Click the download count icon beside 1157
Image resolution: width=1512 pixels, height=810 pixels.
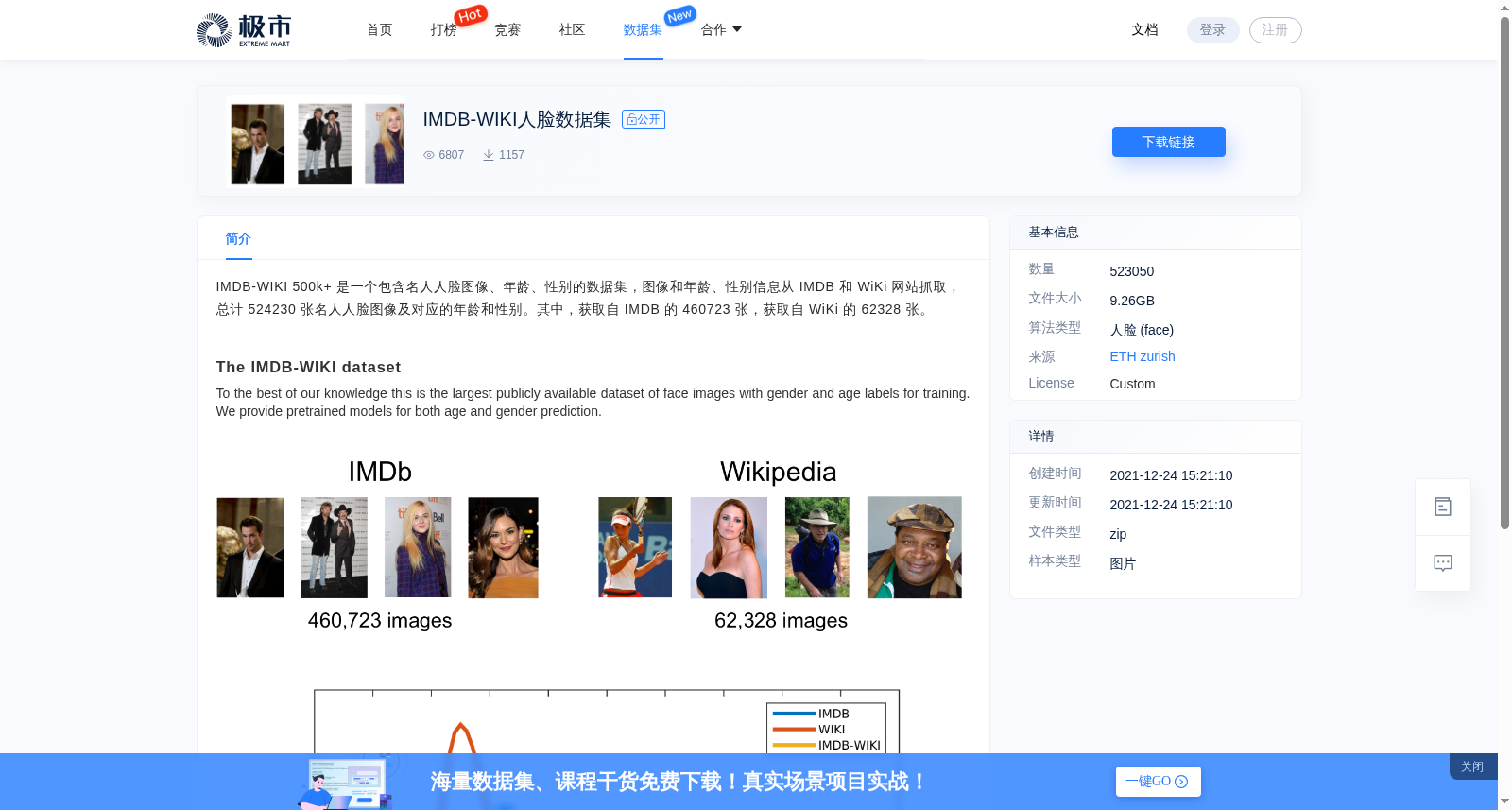click(489, 155)
